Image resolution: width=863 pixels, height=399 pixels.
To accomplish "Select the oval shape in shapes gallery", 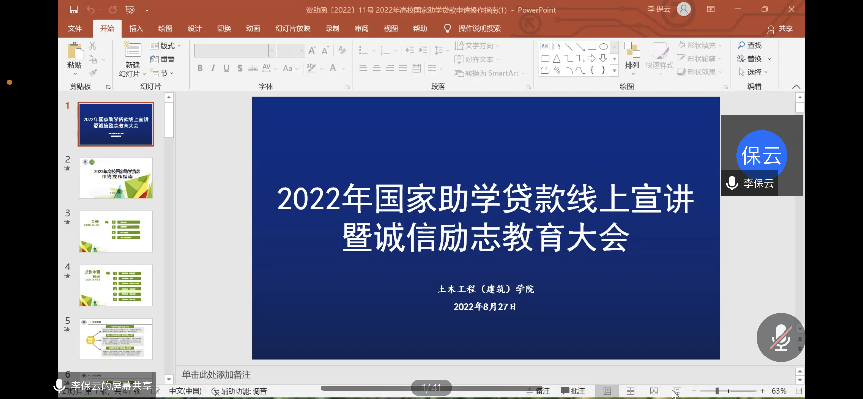I will pos(603,47).
